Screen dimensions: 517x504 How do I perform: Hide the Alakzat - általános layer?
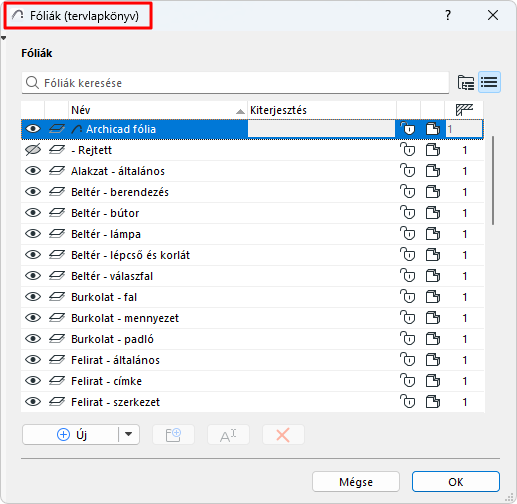[x=33, y=171]
